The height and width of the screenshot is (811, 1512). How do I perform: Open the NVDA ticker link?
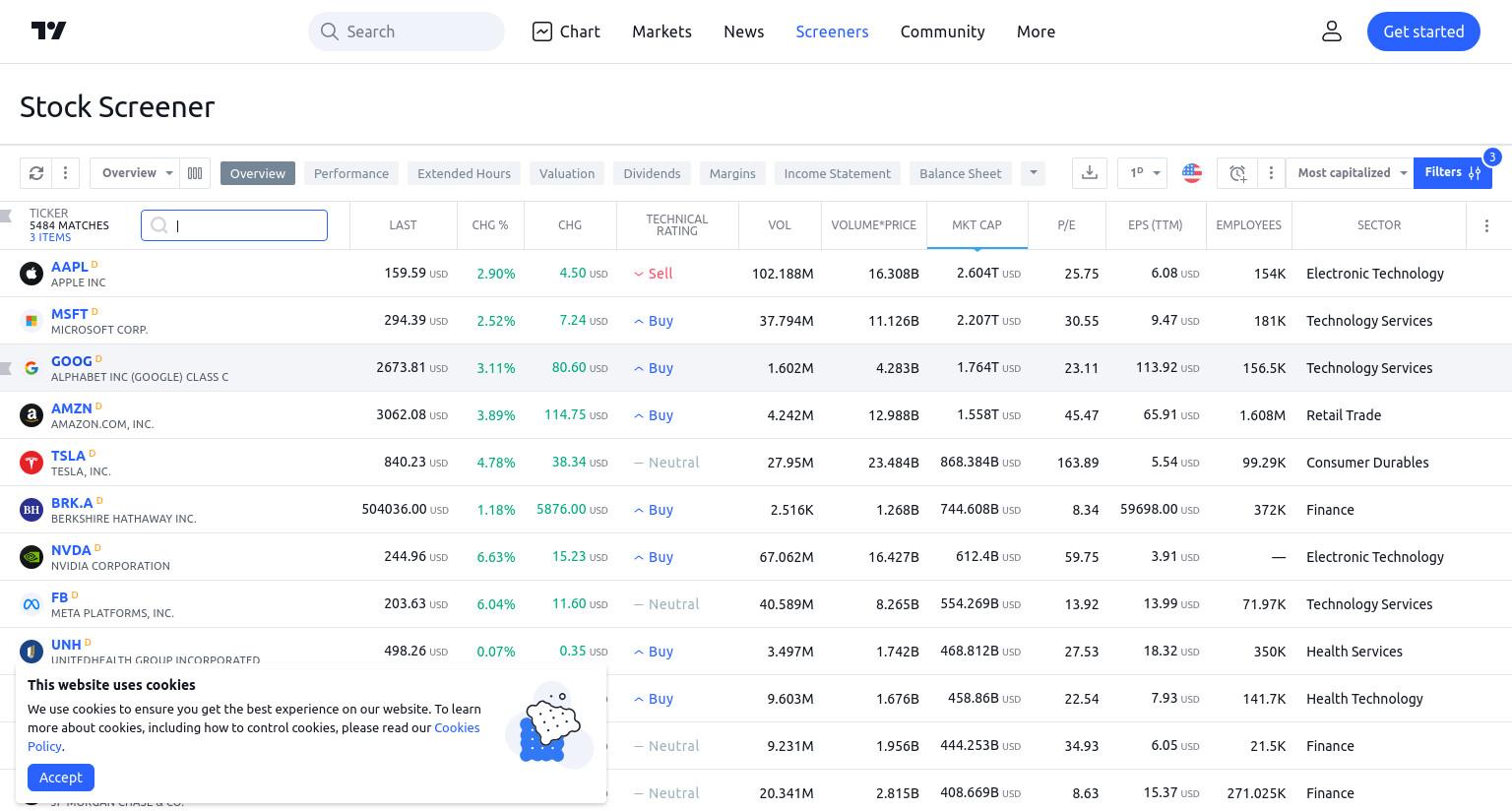71,550
